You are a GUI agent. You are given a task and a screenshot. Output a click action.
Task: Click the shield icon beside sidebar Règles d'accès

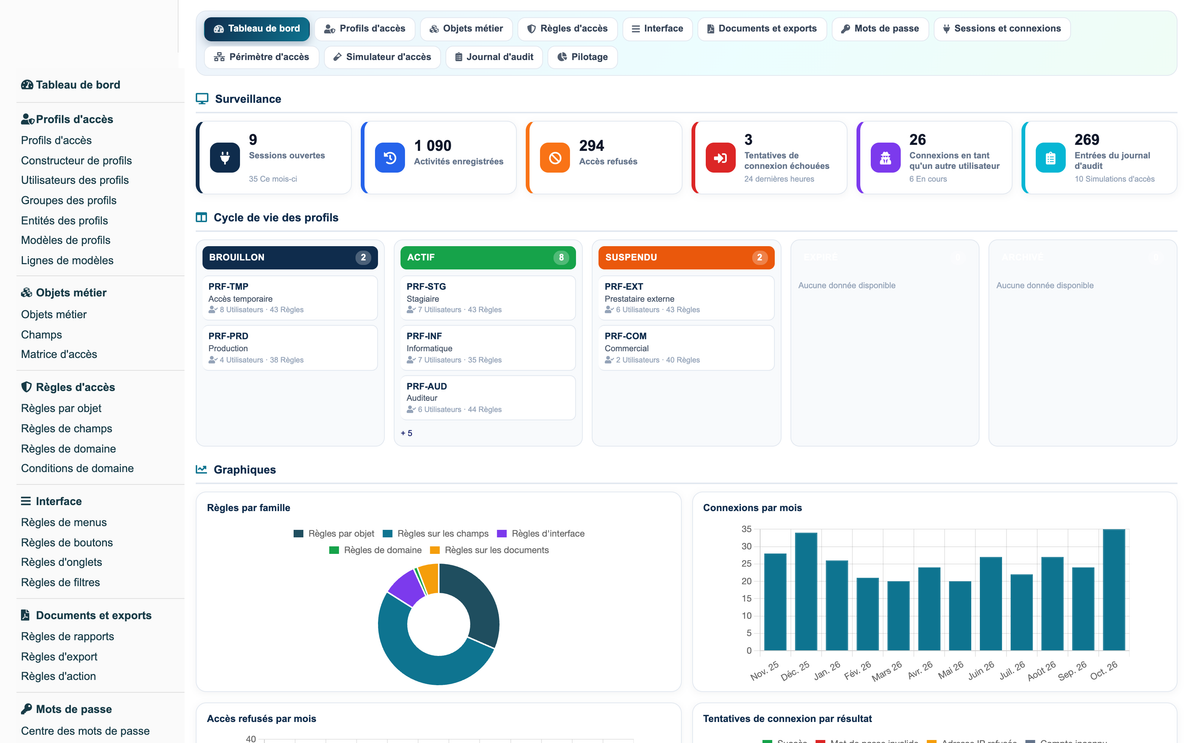point(26,387)
